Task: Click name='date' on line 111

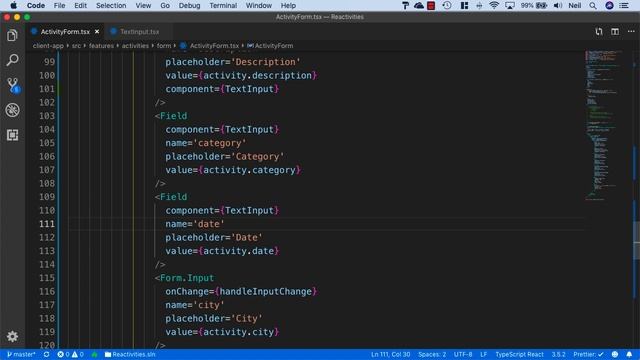Action: point(195,224)
